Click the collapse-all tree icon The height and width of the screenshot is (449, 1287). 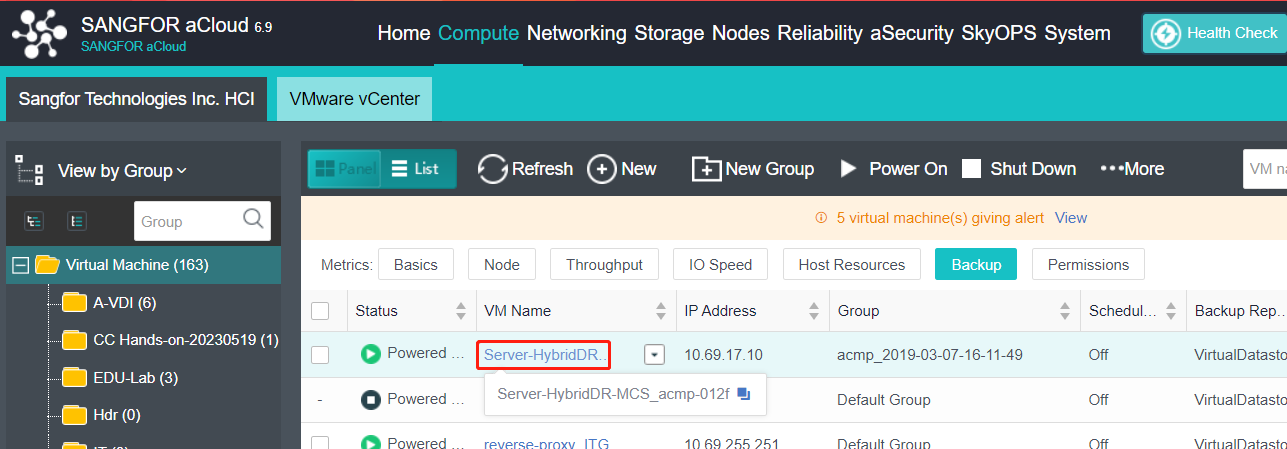tap(77, 221)
